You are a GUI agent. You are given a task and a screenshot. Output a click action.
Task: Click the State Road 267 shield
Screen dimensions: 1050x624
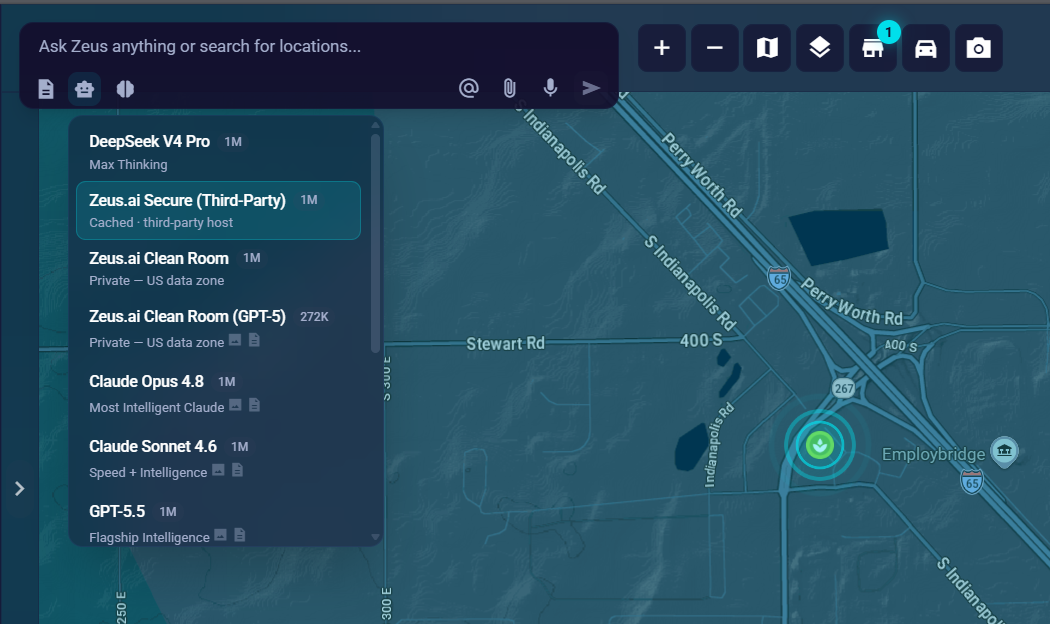point(844,388)
